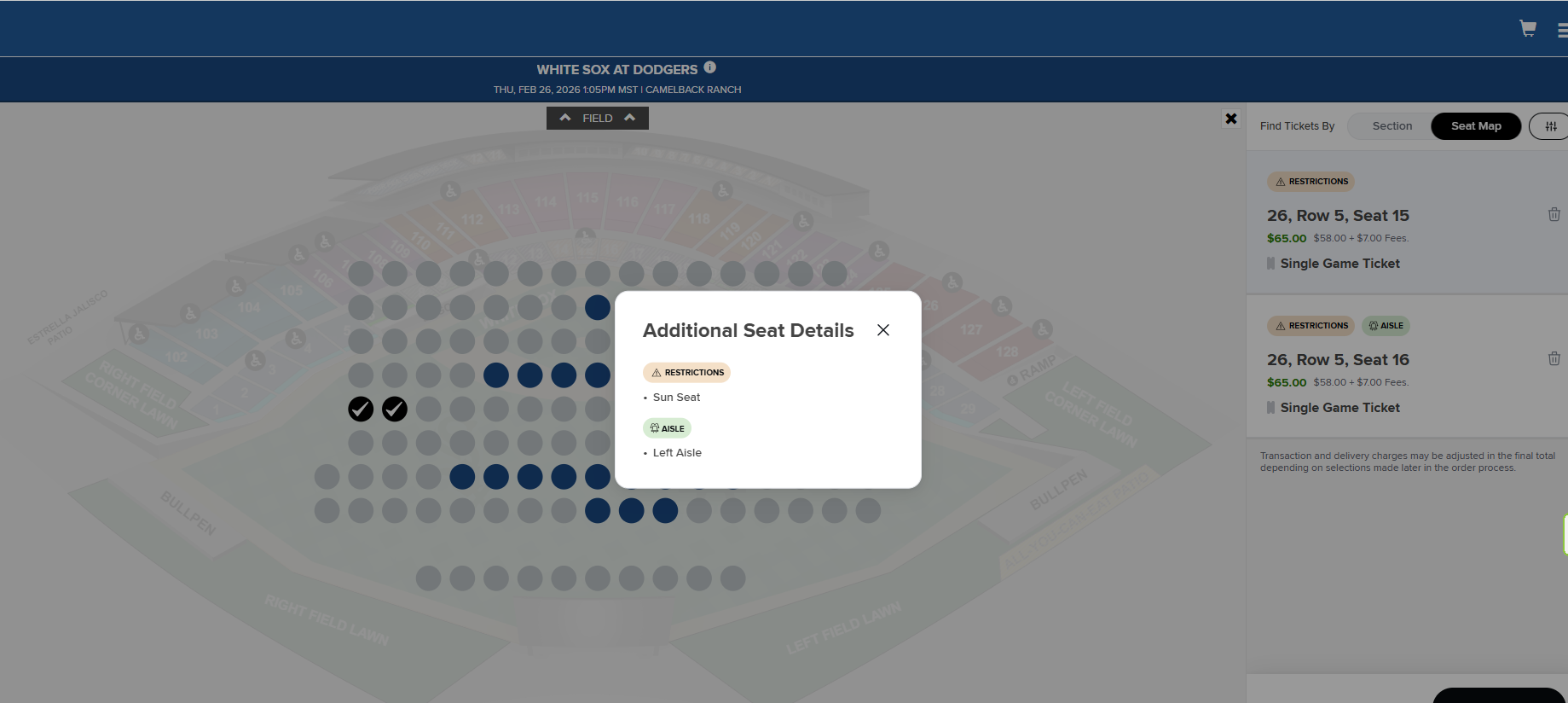This screenshot has width=1568, height=703.
Task: Click the Aisle badge on Seat 16
Action: click(1386, 326)
